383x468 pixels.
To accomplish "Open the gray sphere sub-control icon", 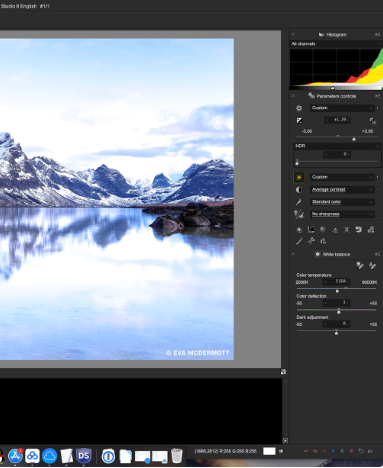I will 323,229.
